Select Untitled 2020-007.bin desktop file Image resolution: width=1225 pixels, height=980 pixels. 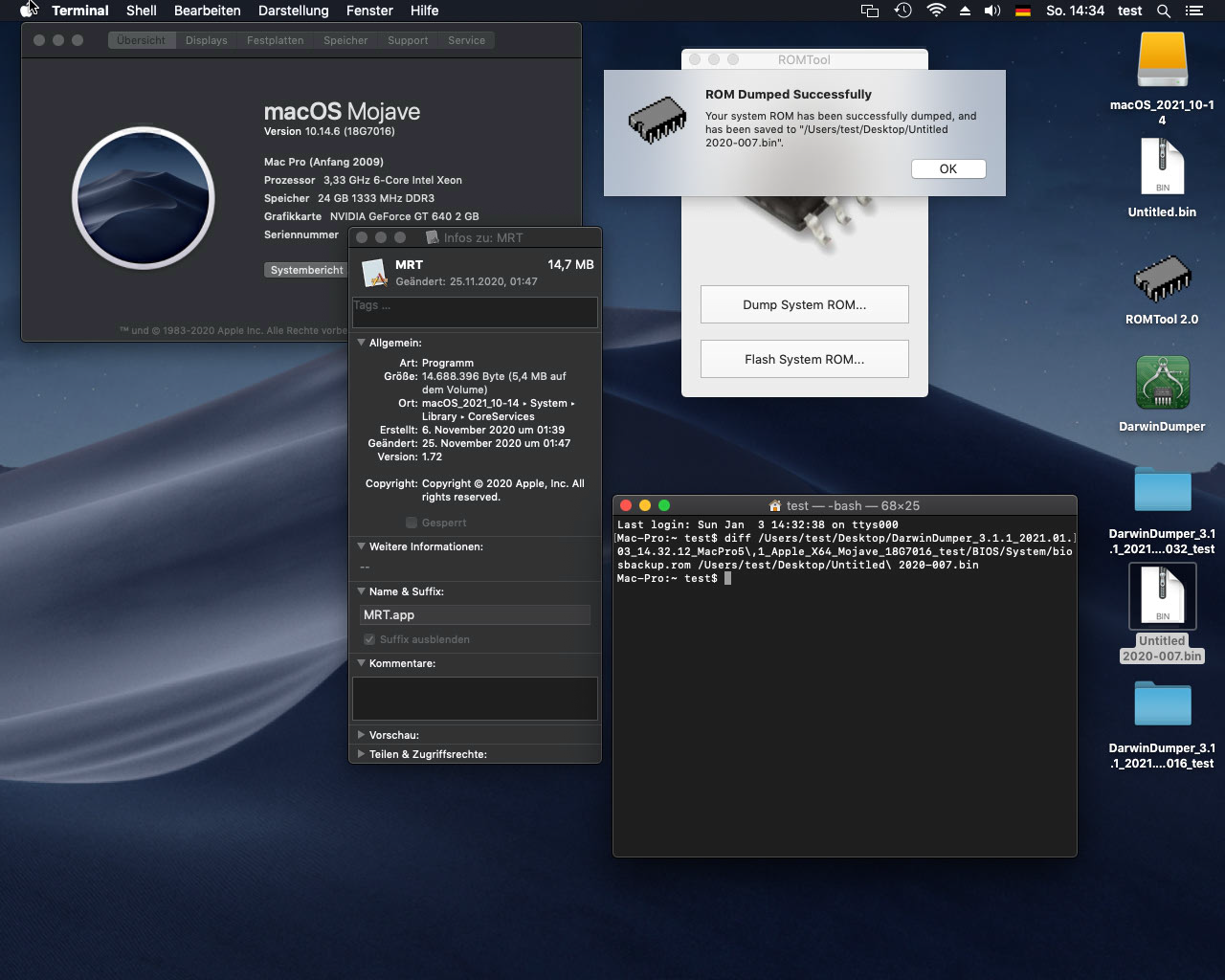[x=1162, y=594]
